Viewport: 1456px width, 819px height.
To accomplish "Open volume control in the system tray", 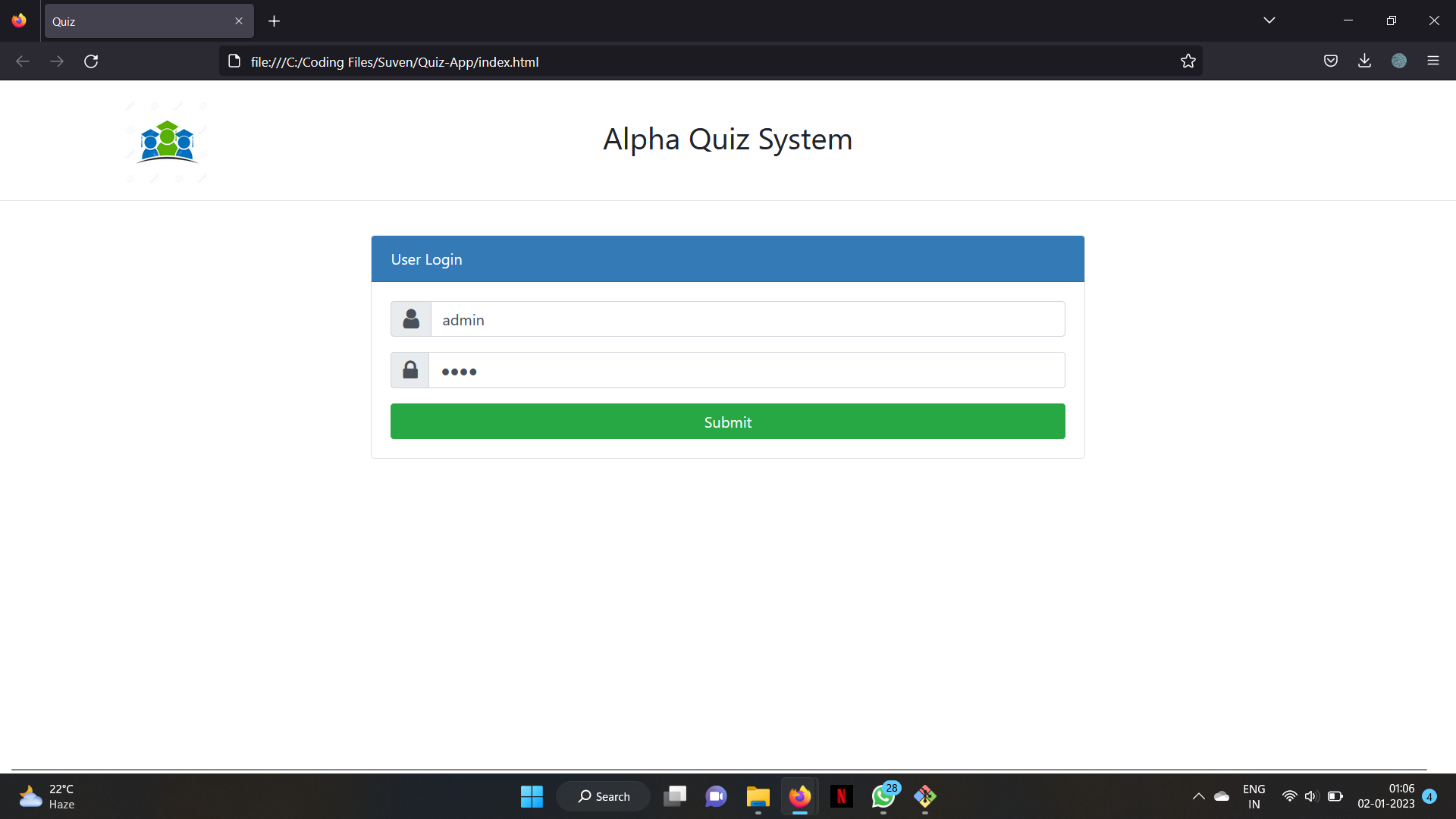I will click(1313, 796).
